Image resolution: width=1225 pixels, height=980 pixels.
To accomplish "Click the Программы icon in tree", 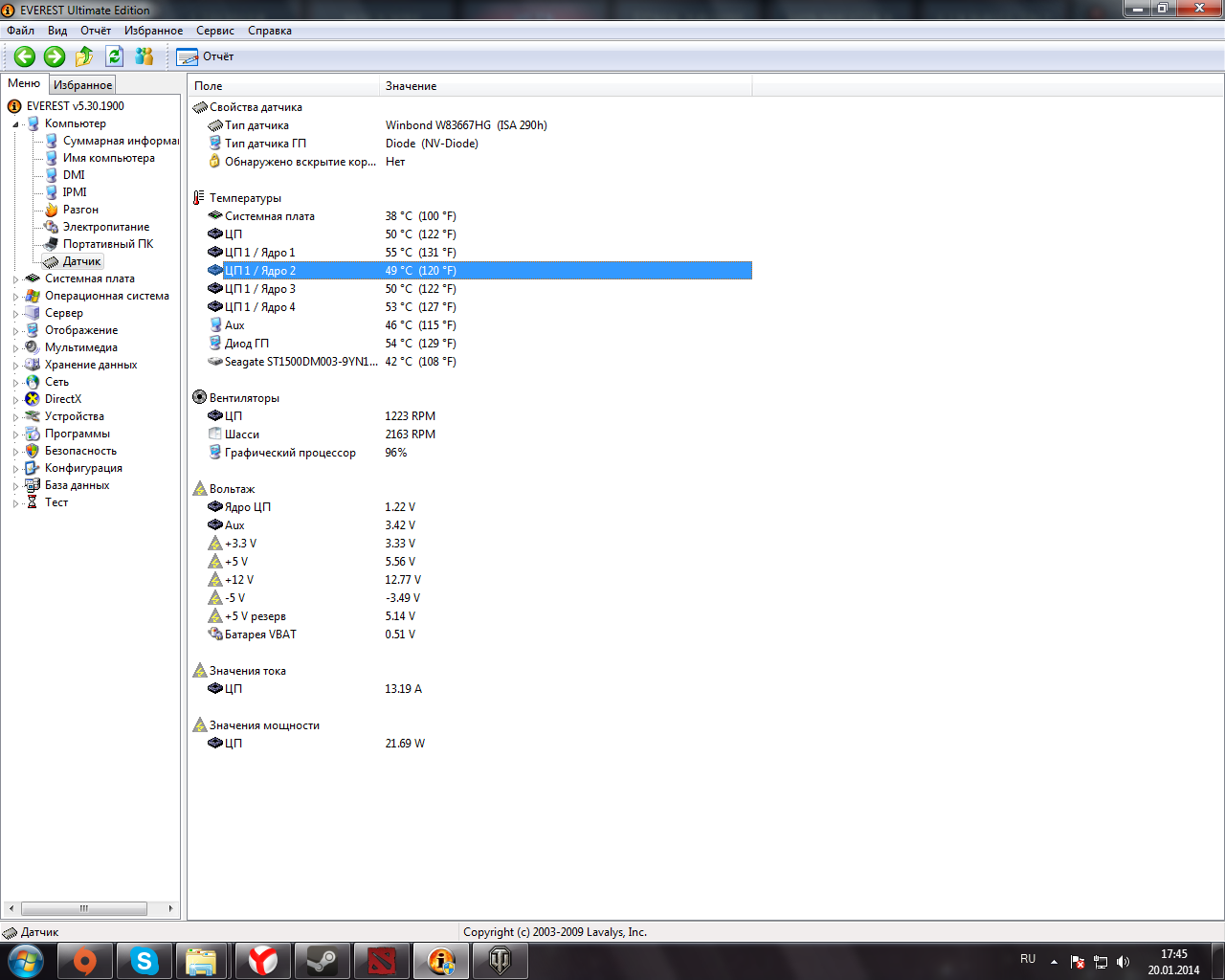I will coord(33,434).
